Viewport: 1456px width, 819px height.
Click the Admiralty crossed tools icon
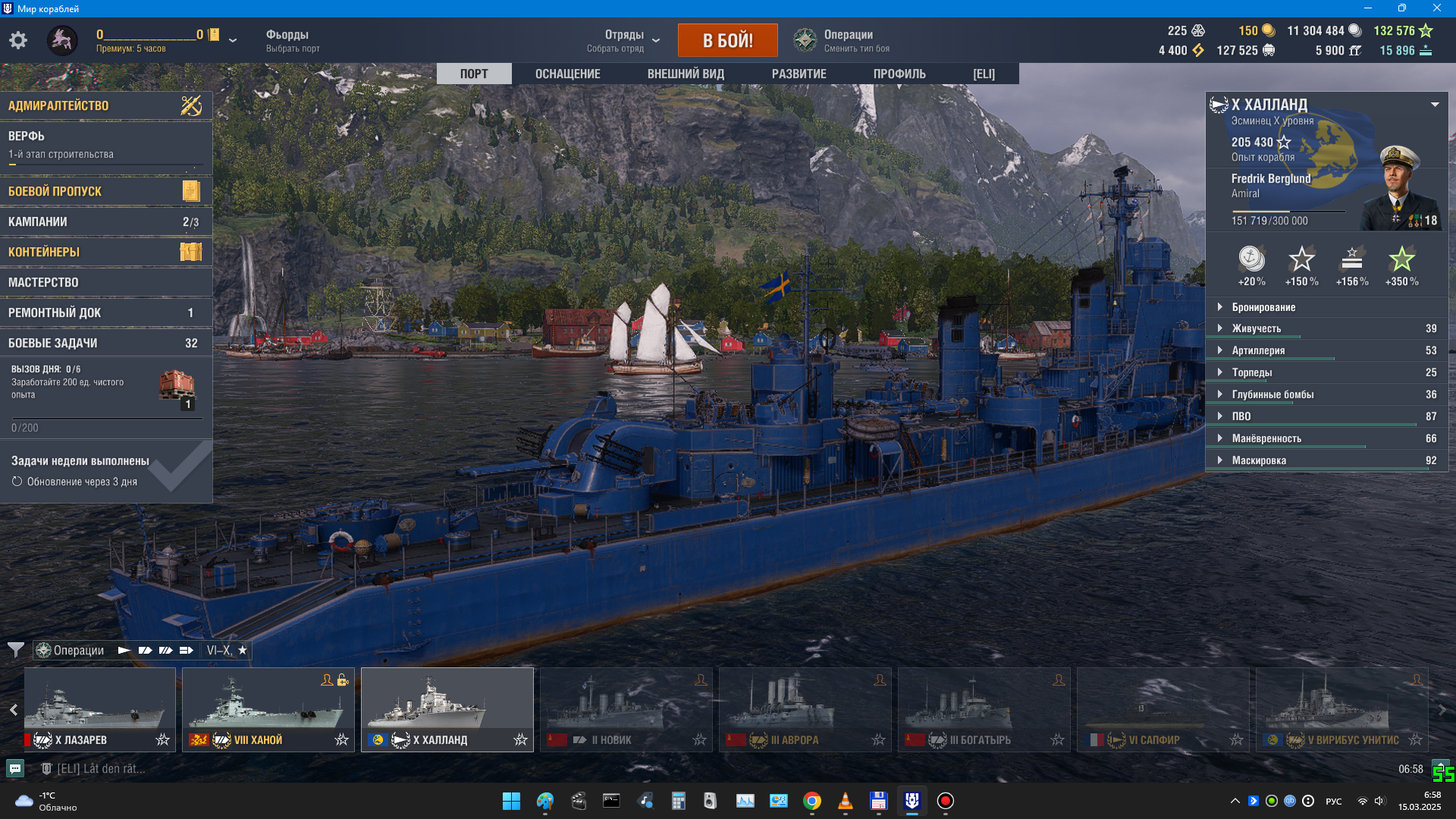[191, 105]
